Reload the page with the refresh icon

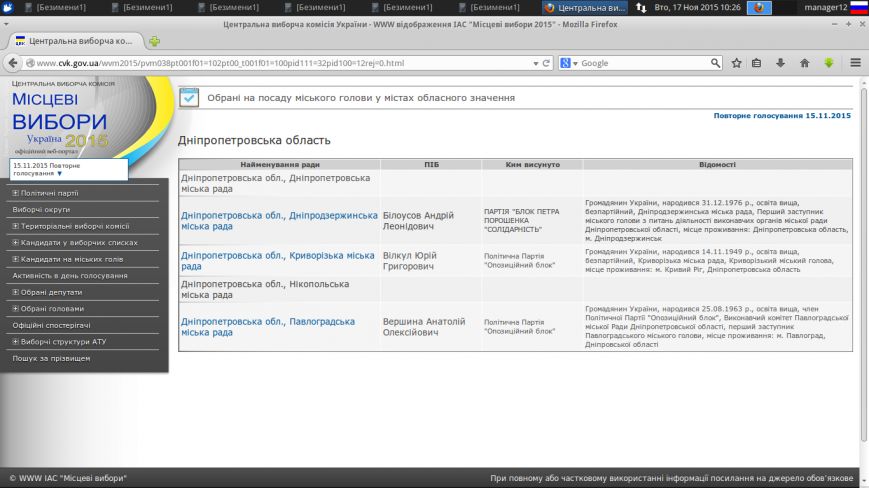coord(546,63)
